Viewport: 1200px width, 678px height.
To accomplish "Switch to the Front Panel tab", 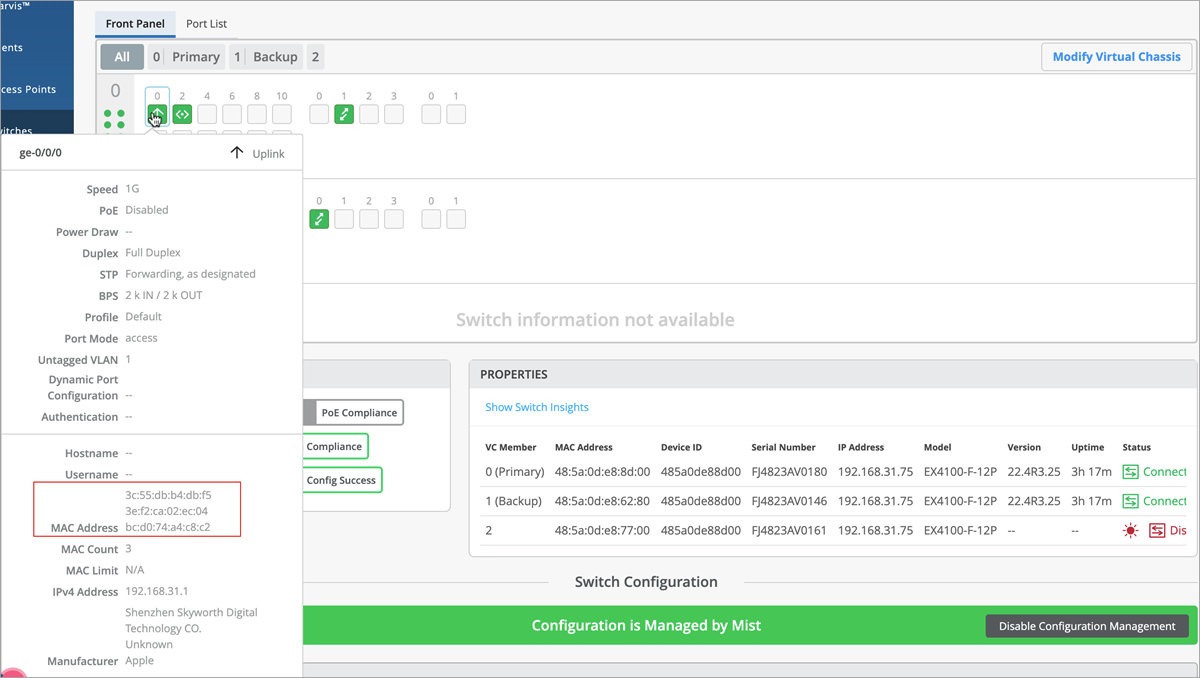I will (x=135, y=24).
